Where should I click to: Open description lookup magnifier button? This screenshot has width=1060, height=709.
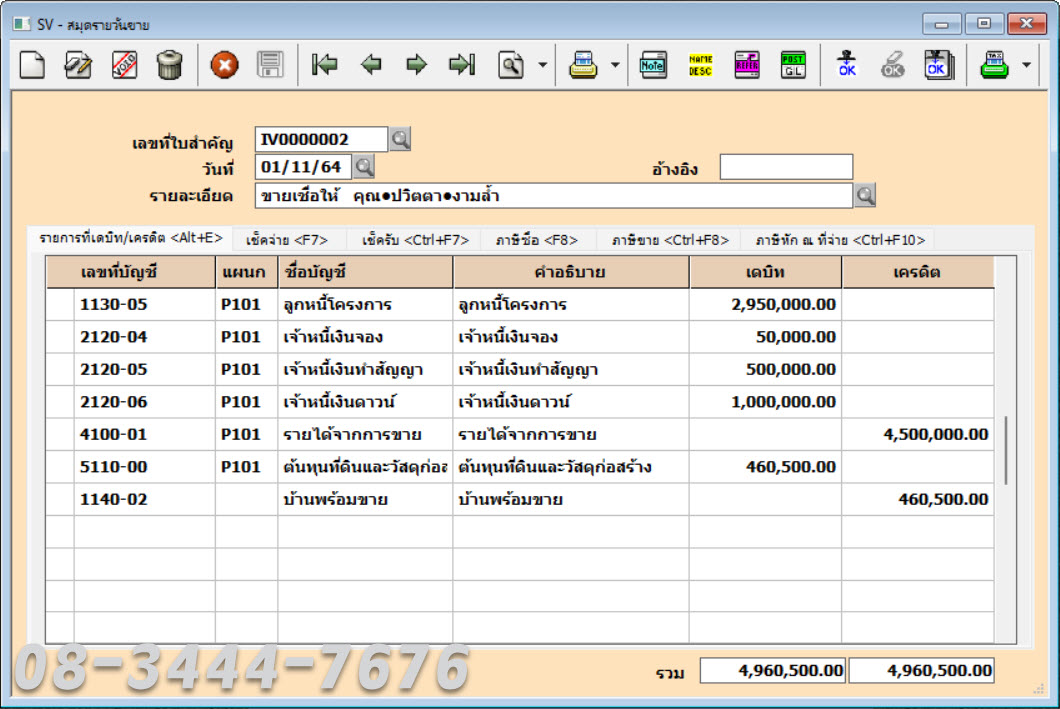(x=865, y=195)
